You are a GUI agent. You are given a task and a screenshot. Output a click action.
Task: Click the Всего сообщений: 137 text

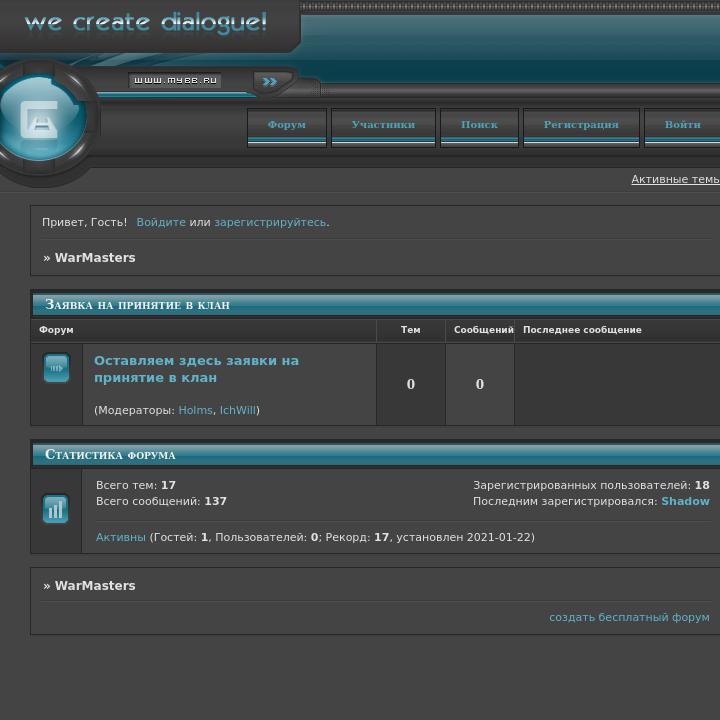(x=161, y=501)
